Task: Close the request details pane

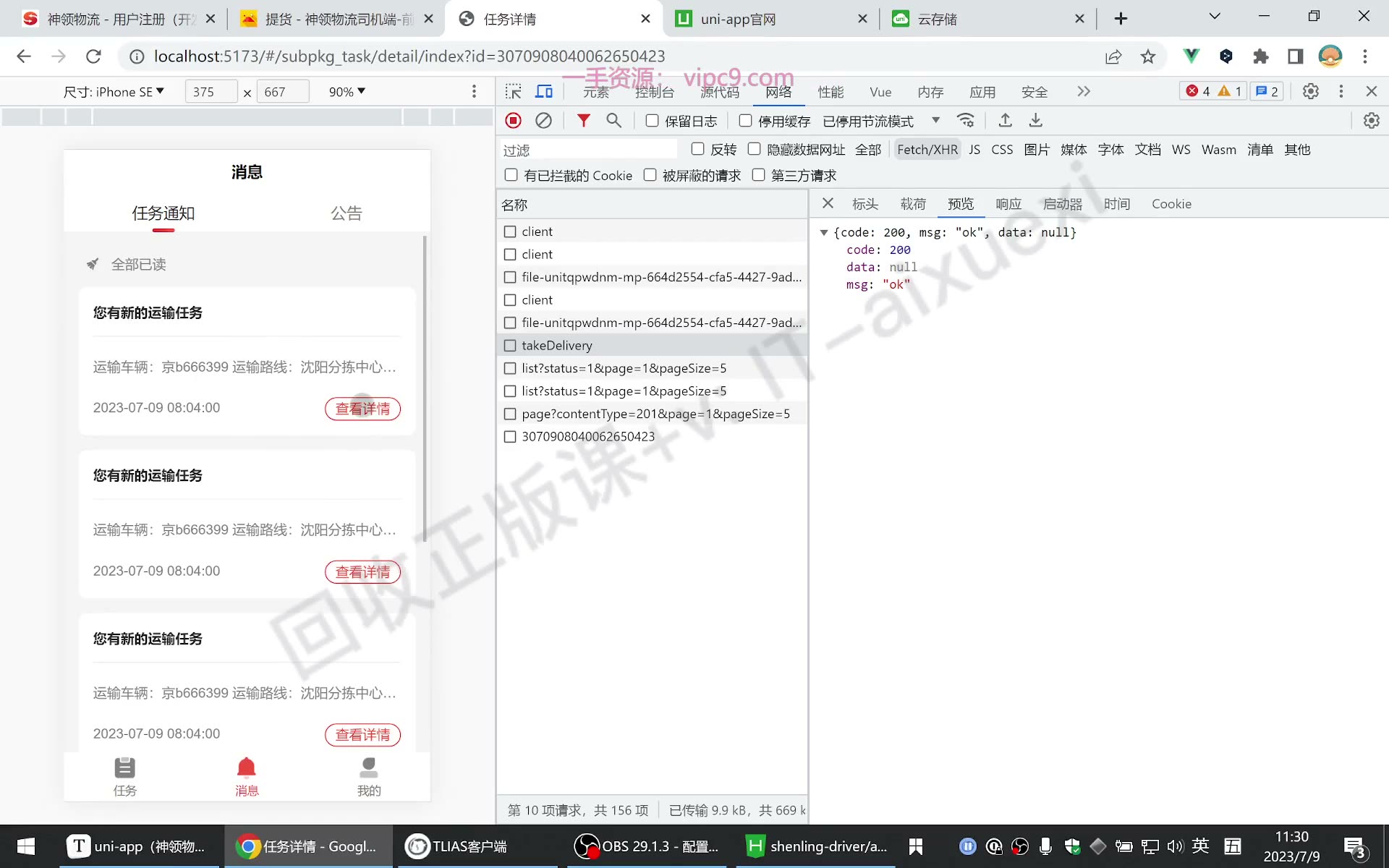Action: (x=828, y=203)
